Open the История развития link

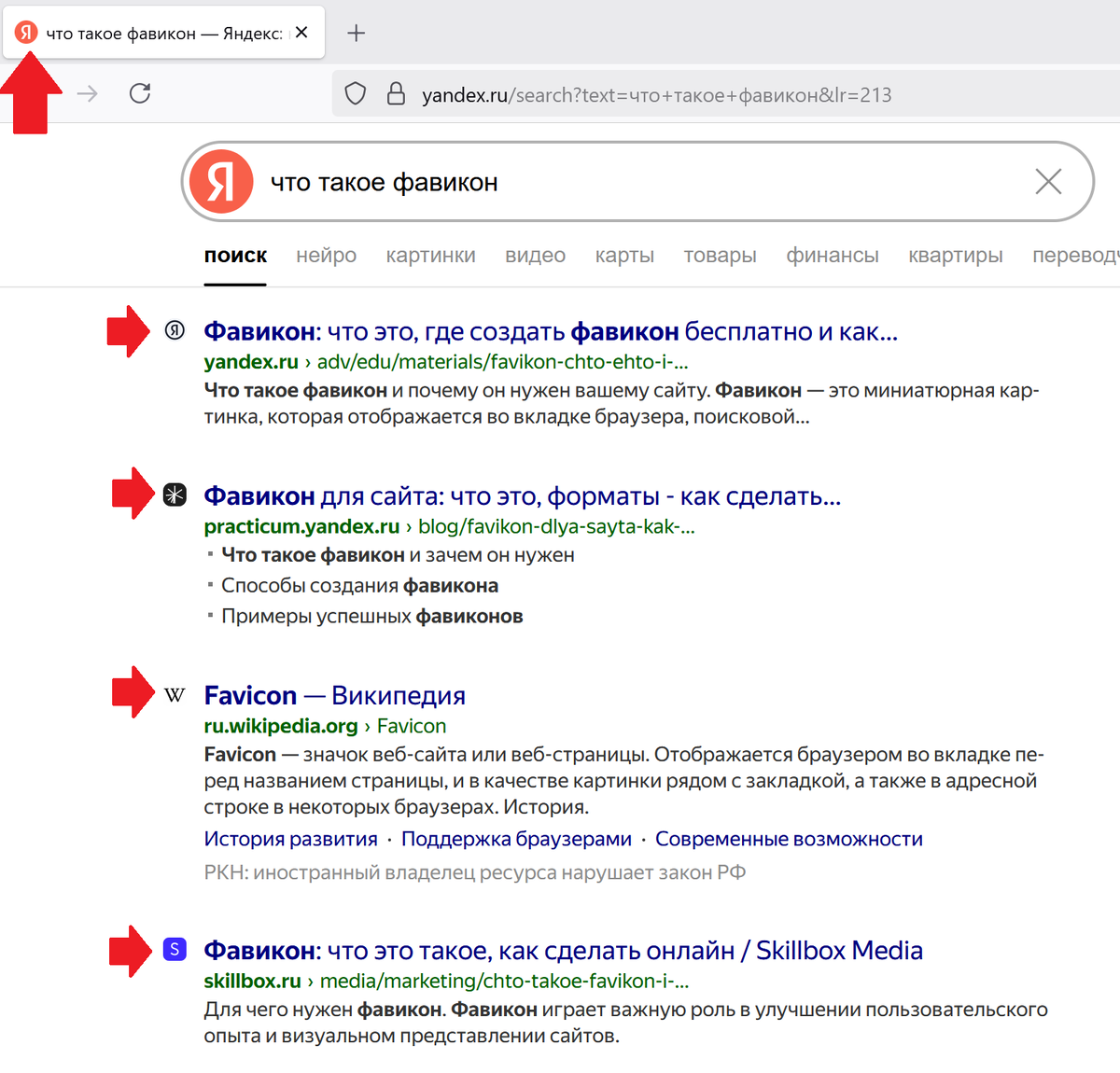[x=289, y=838]
